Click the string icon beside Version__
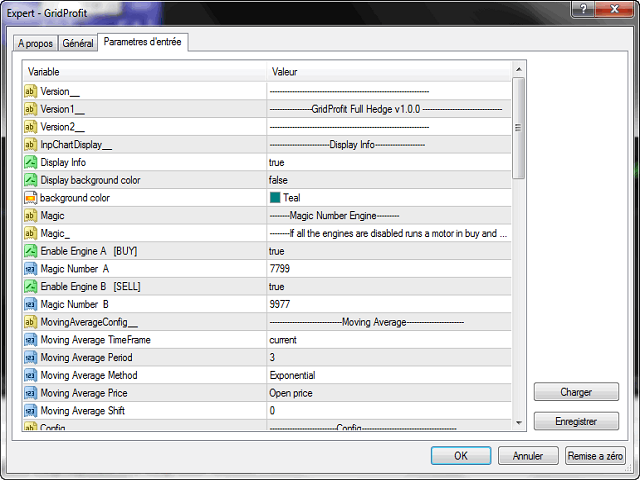This screenshot has height=480, width=640. [x=31, y=91]
